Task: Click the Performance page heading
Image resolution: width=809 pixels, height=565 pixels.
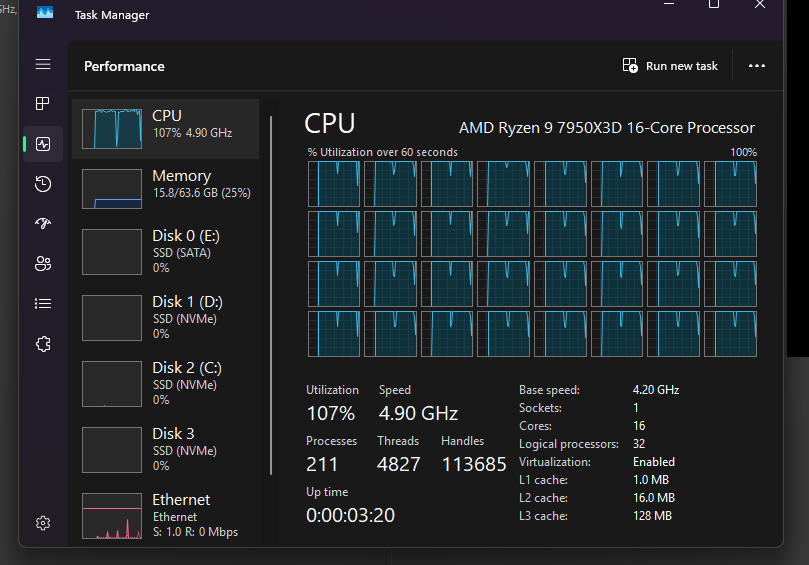Action: [x=124, y=66]
